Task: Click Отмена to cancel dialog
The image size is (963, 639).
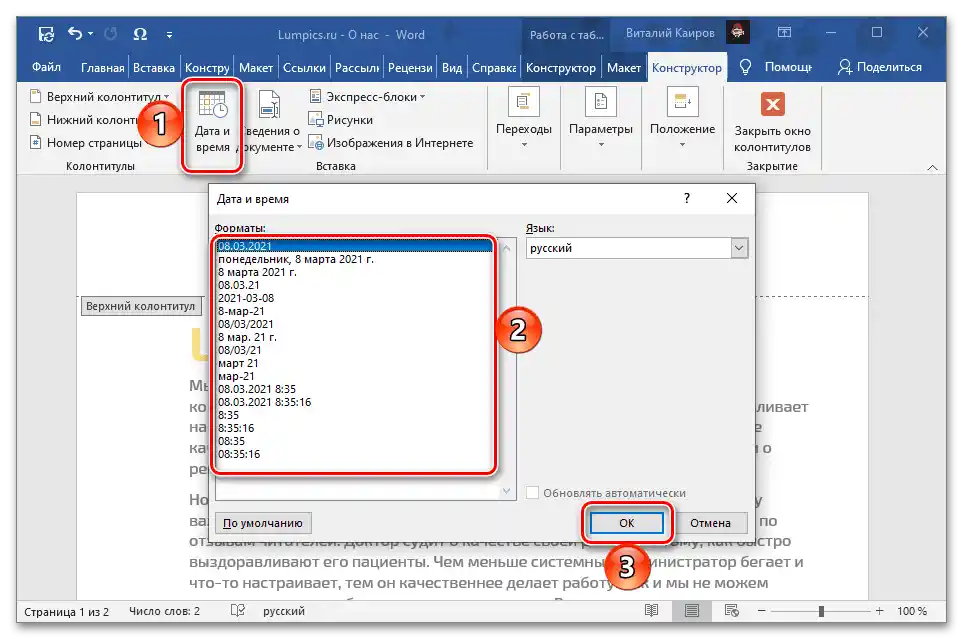Action: (x=710, y=523)
